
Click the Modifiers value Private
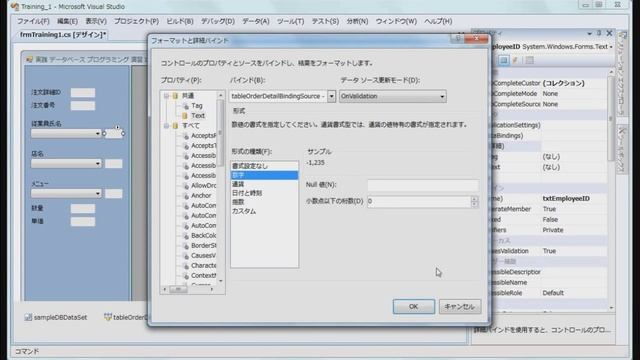[553, 230]
